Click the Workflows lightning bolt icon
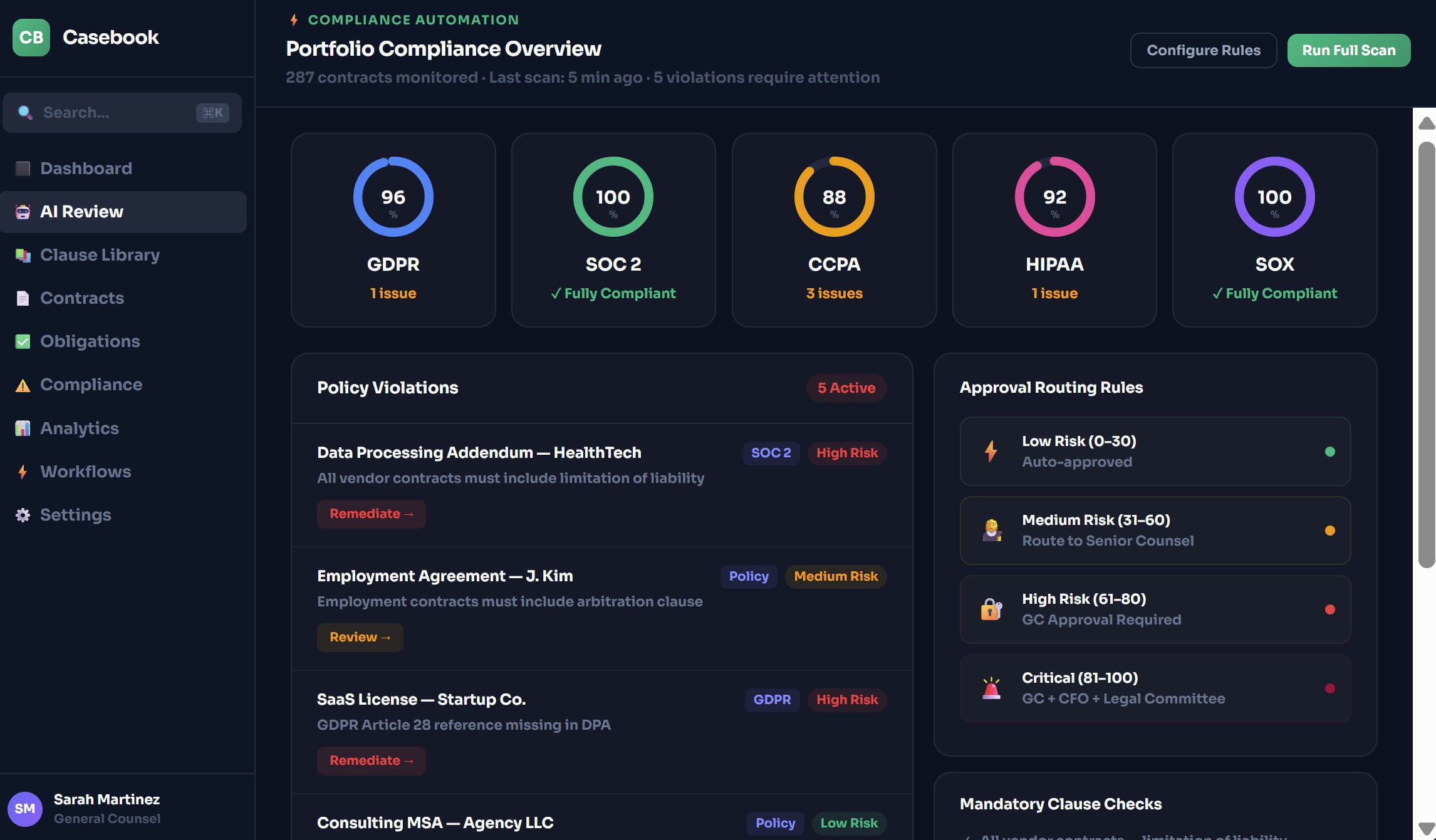The height and width of the screenshot is (840, 1436). point(23,472)
